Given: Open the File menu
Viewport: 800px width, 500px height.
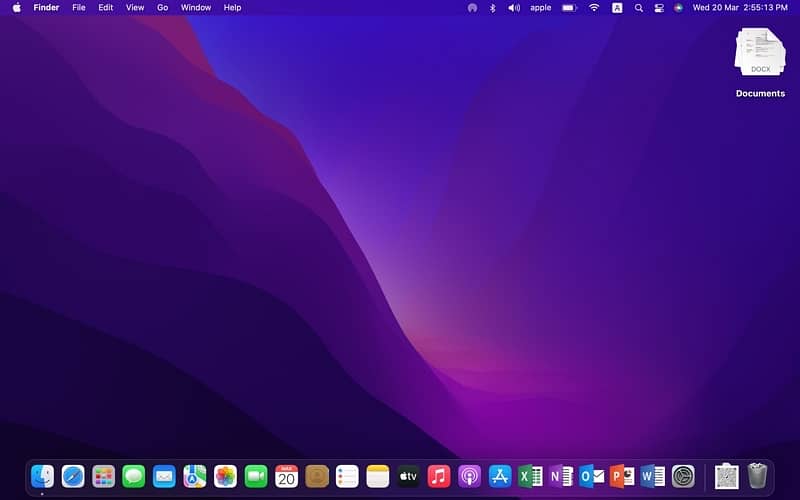Looking at the screenshot, I should 78,7.
